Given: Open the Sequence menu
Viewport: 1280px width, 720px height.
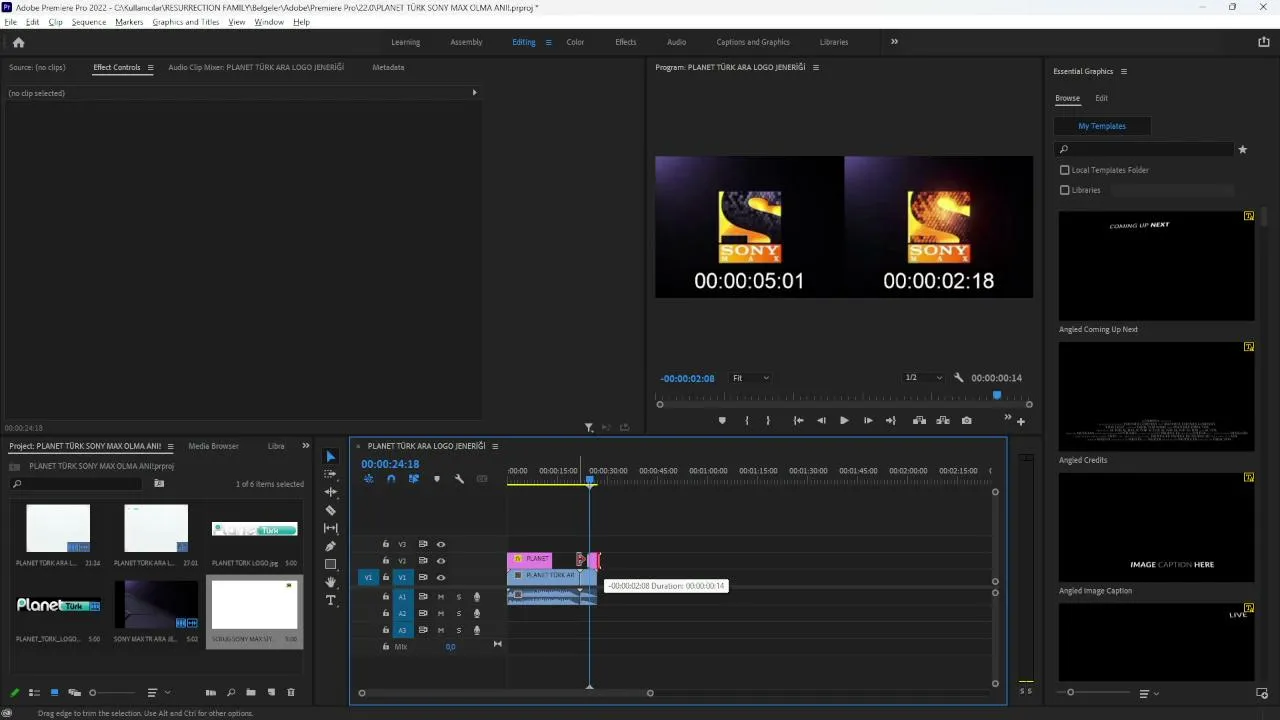Looking at the screenshot, I should pos(89,22).
